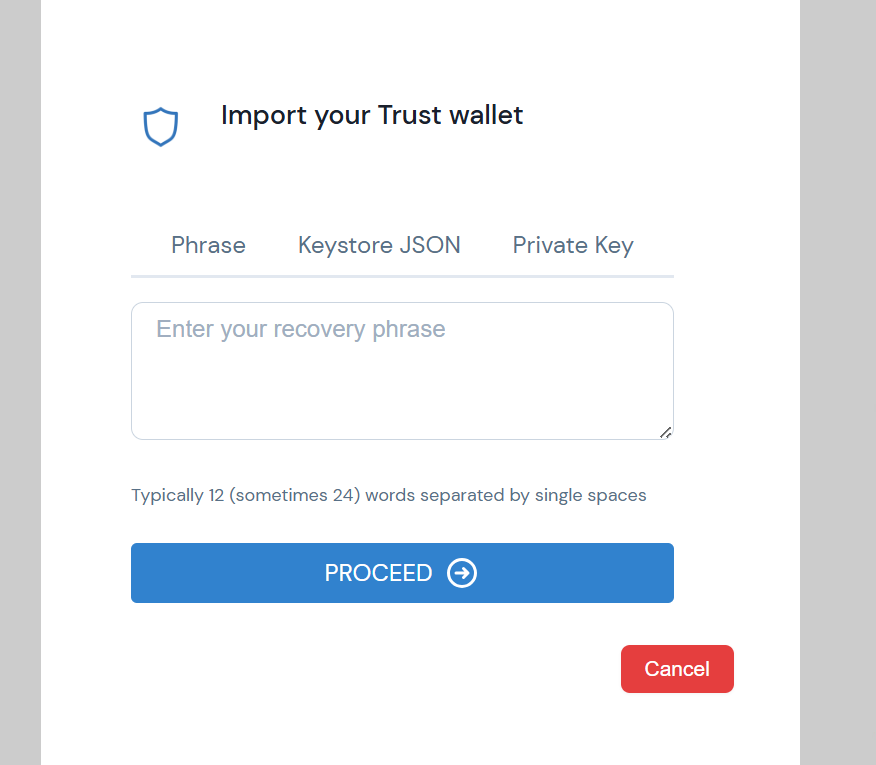Image resolution: width=876 pixels, height=765 pixels.
Task: Click the hint text about 12 or 24 words
Action: pos(388,495)
